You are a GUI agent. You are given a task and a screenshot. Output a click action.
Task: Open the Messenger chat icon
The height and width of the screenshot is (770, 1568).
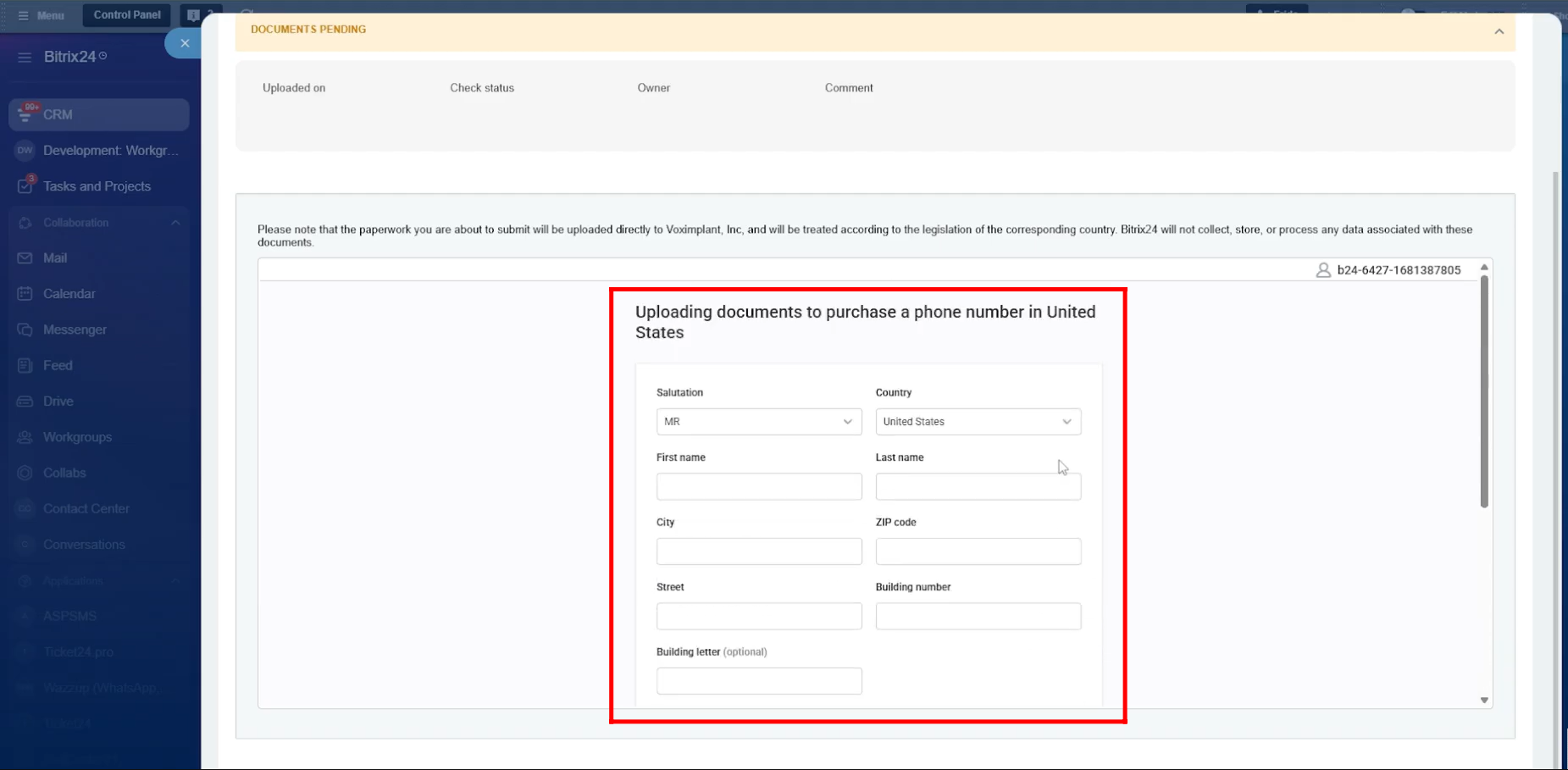25,330
